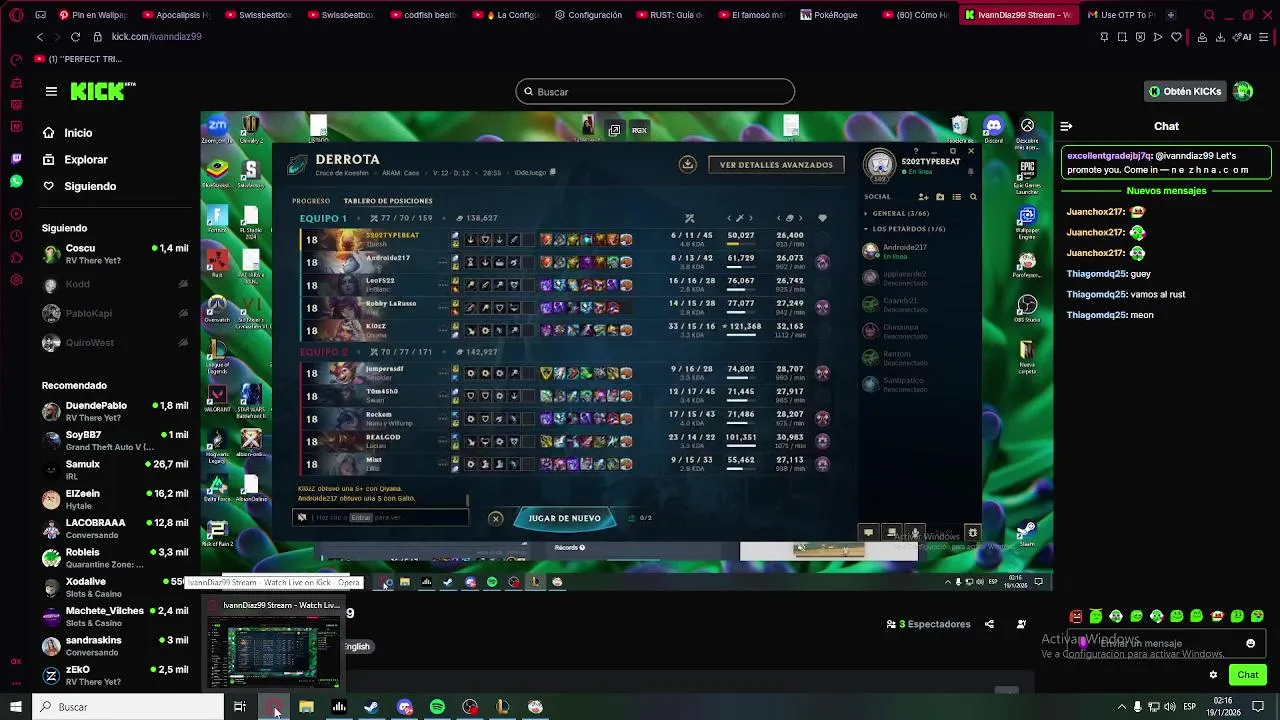Open Task View on the Windows taskbar
The image size is (1280, 720).
tap(240, 707)
